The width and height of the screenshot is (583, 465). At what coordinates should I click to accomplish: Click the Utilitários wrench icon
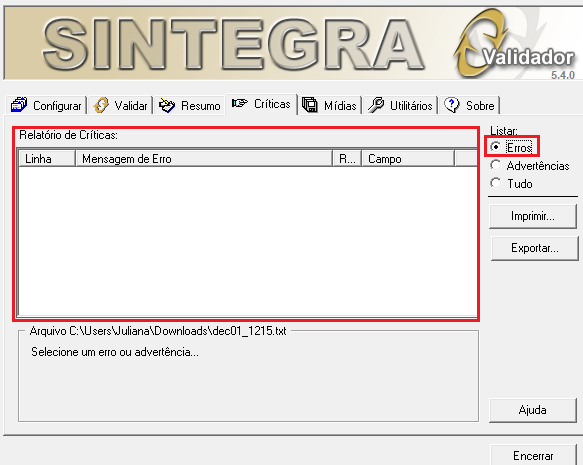[x=376, y=105]
